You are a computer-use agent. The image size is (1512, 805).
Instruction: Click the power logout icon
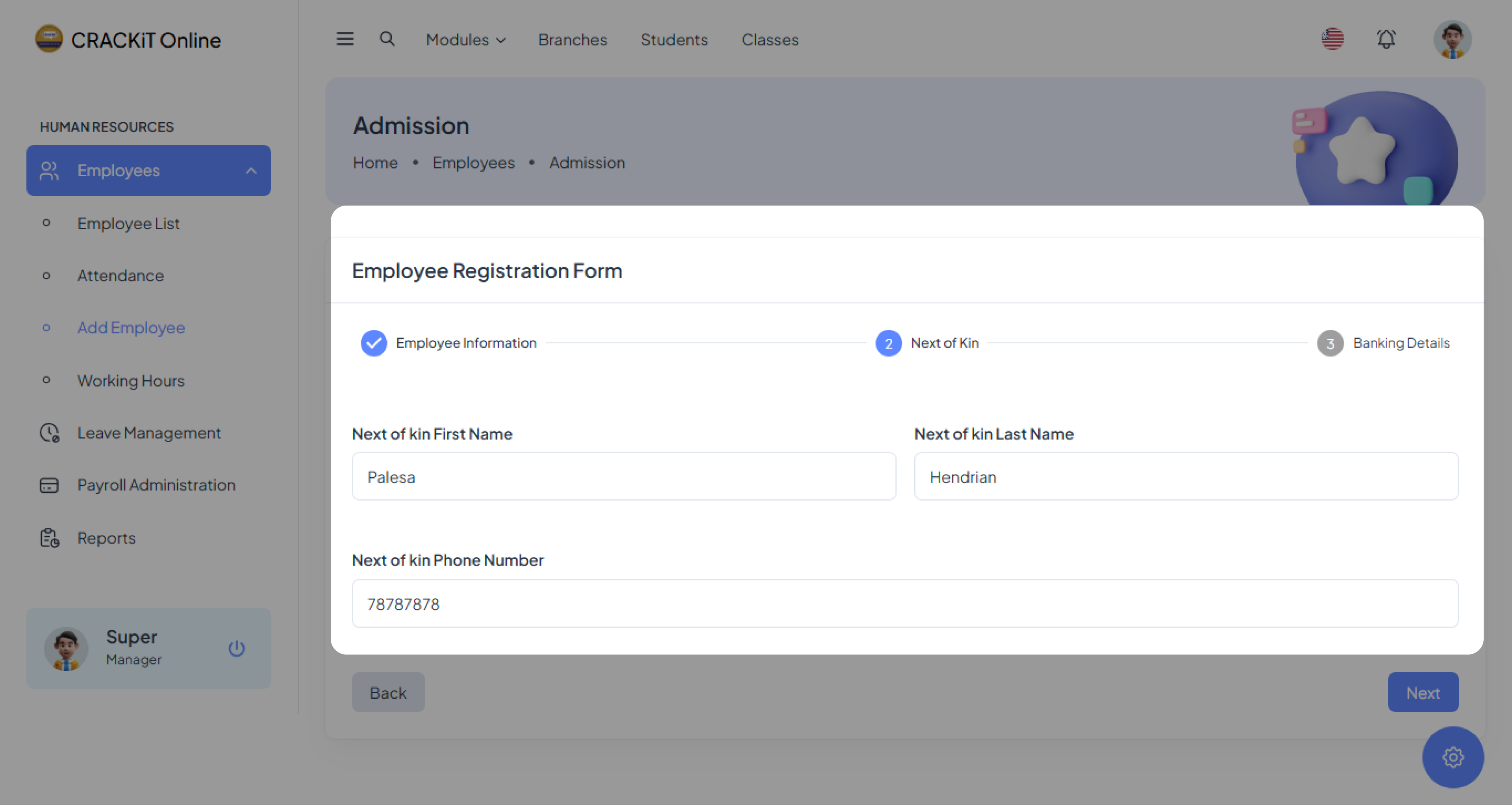tap(237, 648)
